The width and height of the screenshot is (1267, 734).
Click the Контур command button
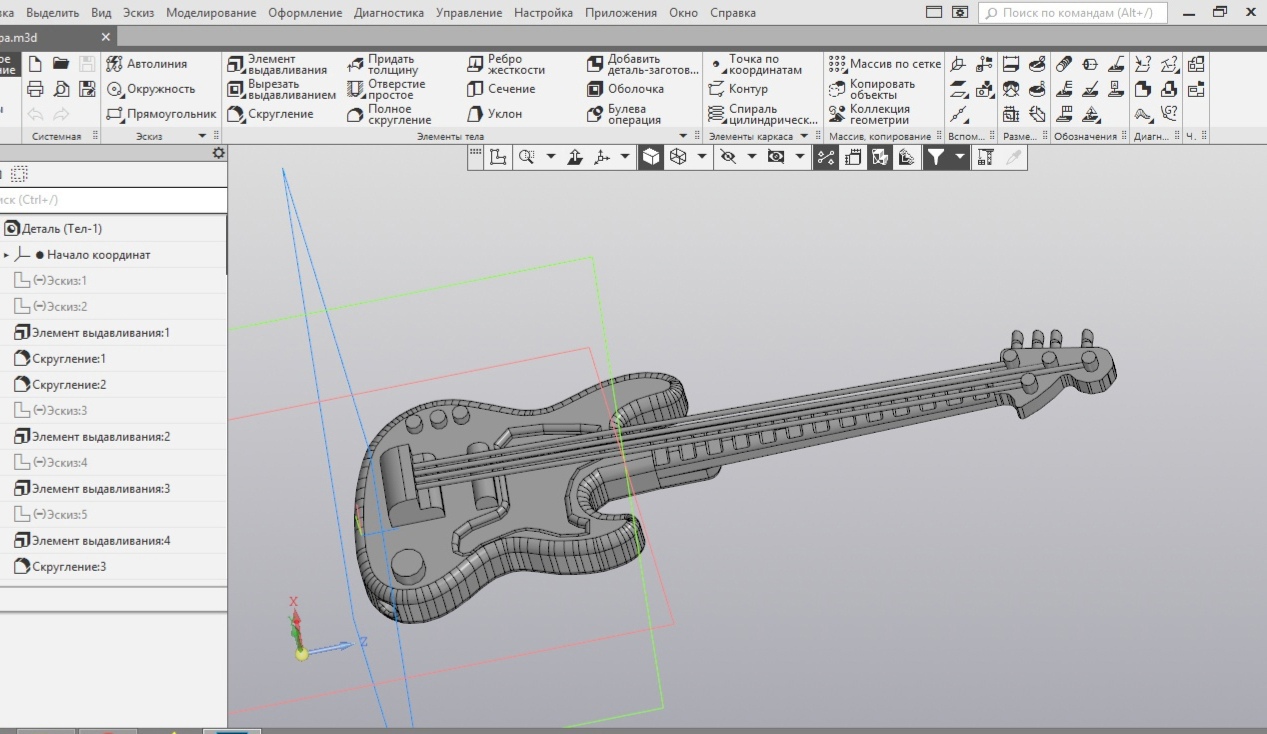coord(743,89)
